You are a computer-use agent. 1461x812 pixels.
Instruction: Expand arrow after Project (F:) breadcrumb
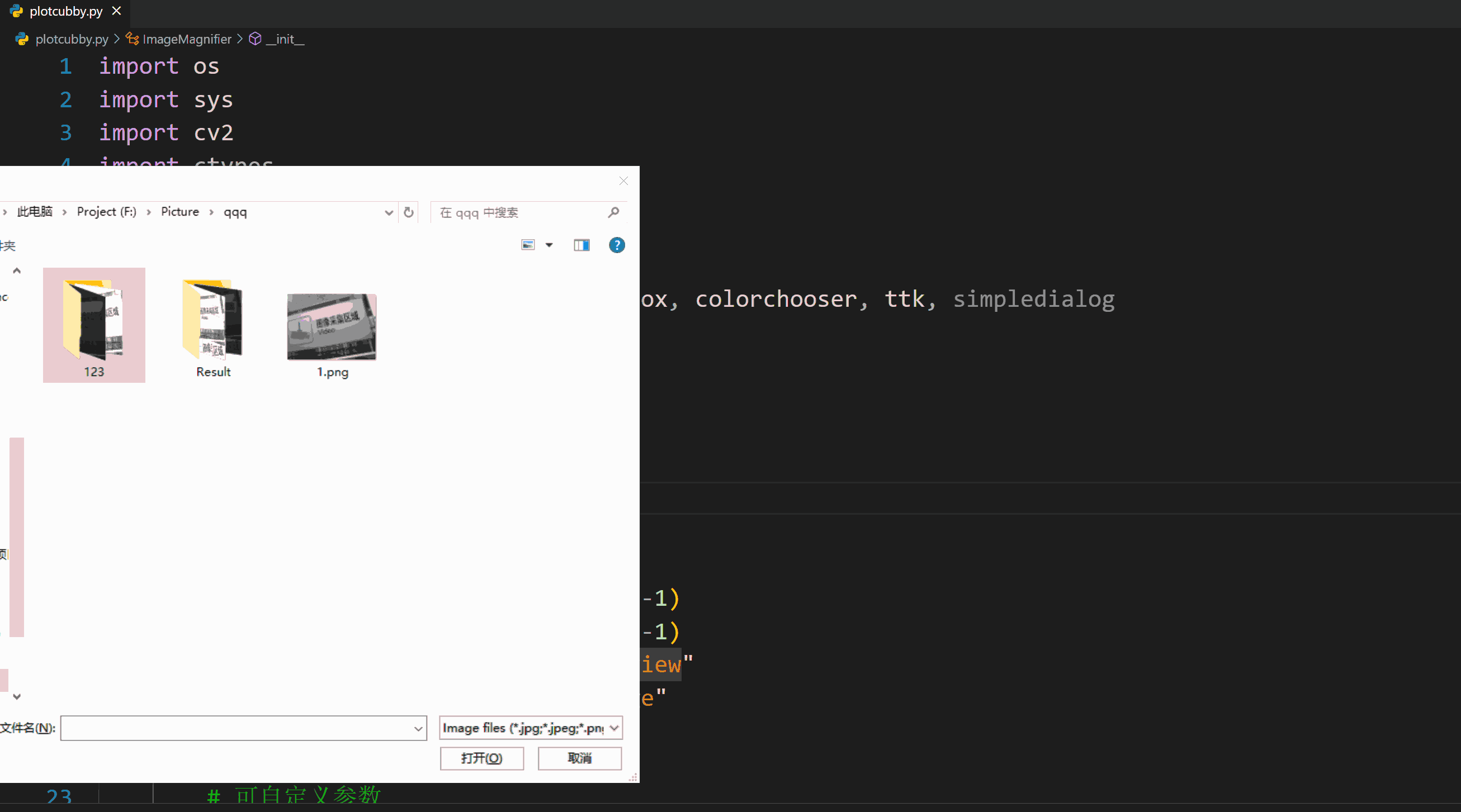[149, 212]
